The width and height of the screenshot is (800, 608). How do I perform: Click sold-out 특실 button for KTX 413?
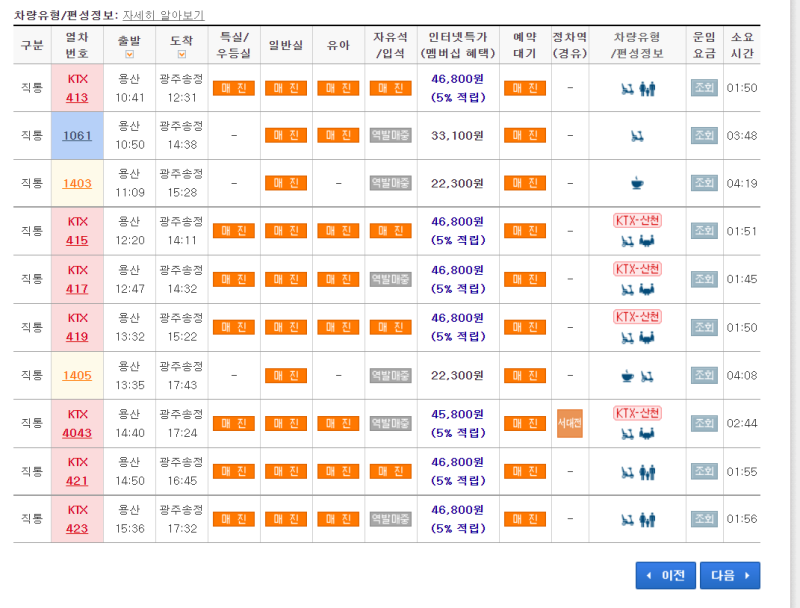click(x=234, y=88)
